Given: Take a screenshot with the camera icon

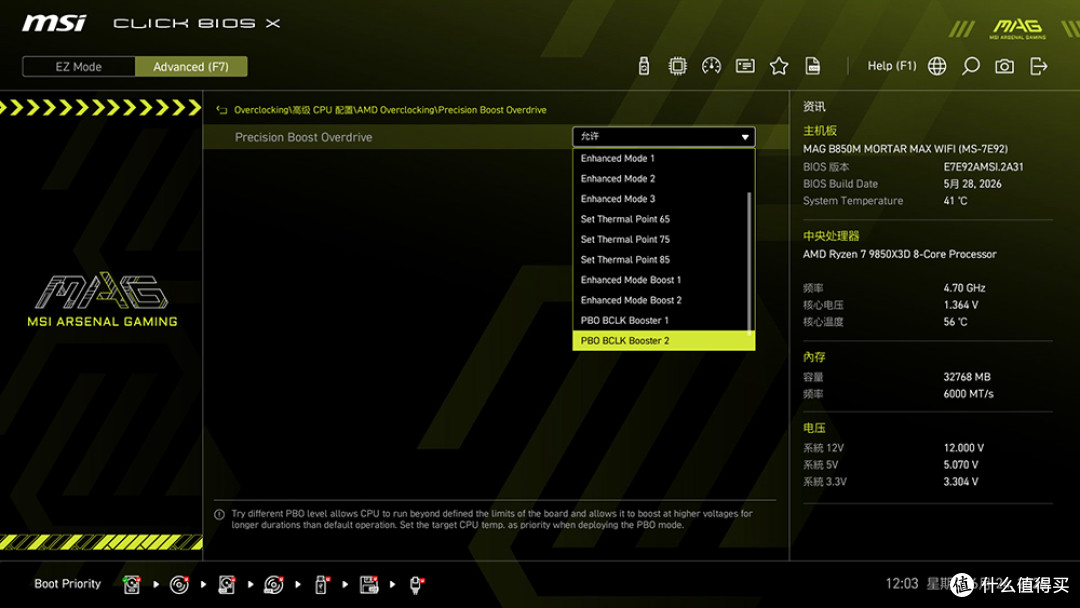Looking at the screenshot, I should [1004, 66].
